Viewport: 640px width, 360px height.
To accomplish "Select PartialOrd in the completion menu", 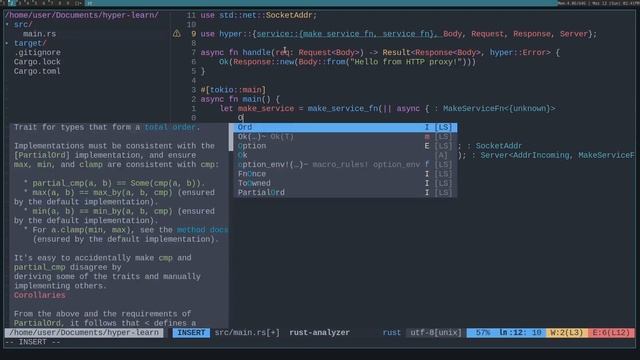I will coord(345,193).
